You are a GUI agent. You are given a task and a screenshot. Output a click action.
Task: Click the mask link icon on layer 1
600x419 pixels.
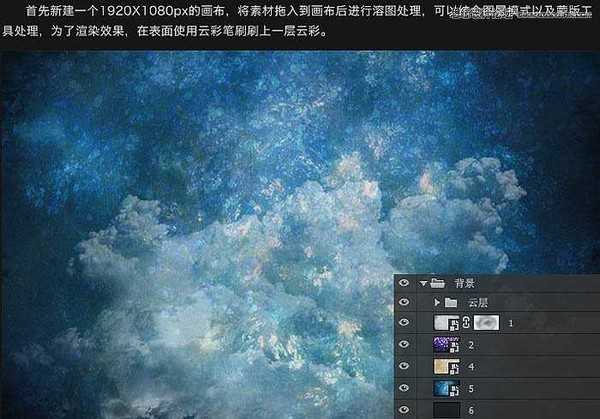click(x=467, y=324)
